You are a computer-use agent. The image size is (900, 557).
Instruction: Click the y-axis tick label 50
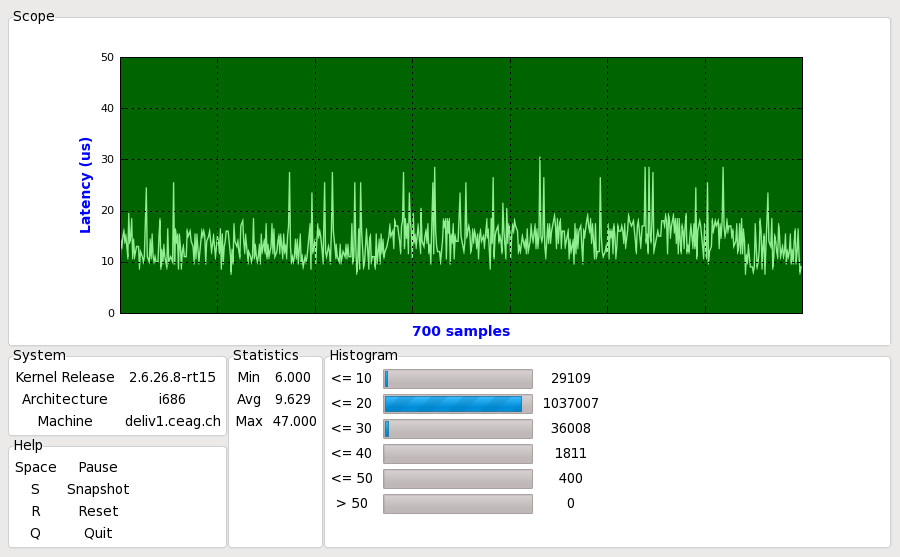pos(107,57)
